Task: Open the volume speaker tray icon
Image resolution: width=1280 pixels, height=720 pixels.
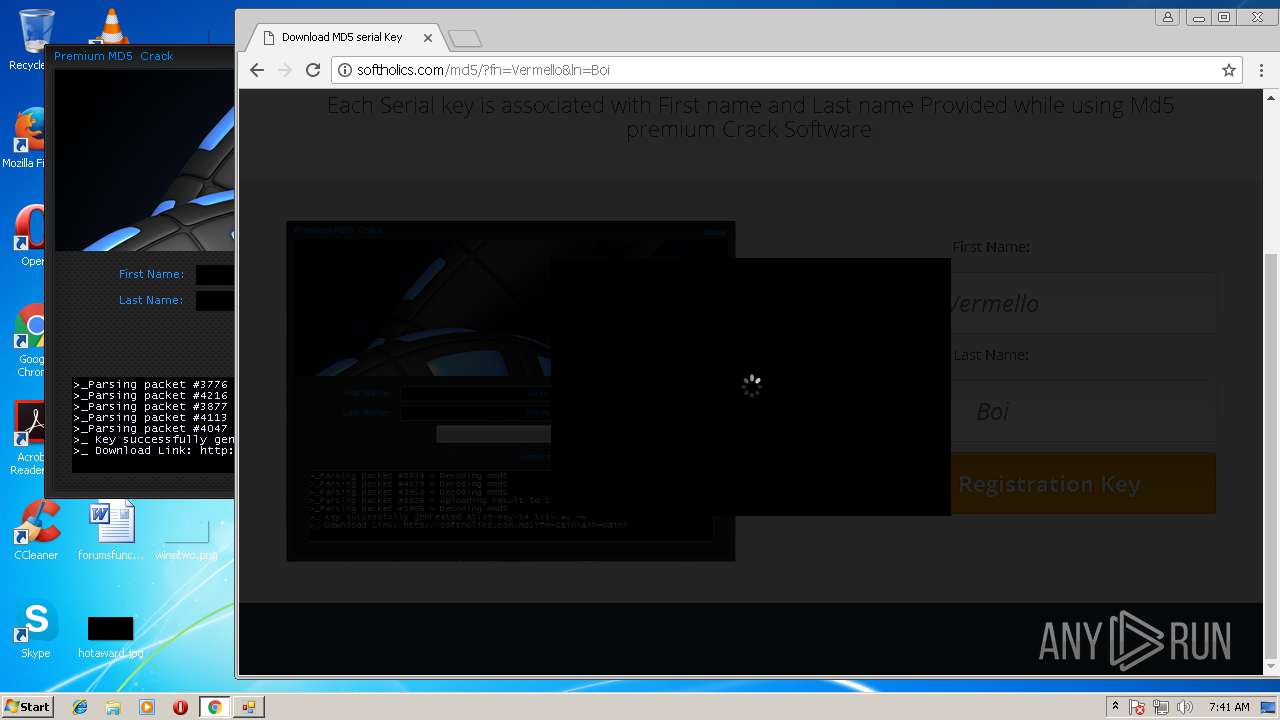Action: tap(1185, 707)
